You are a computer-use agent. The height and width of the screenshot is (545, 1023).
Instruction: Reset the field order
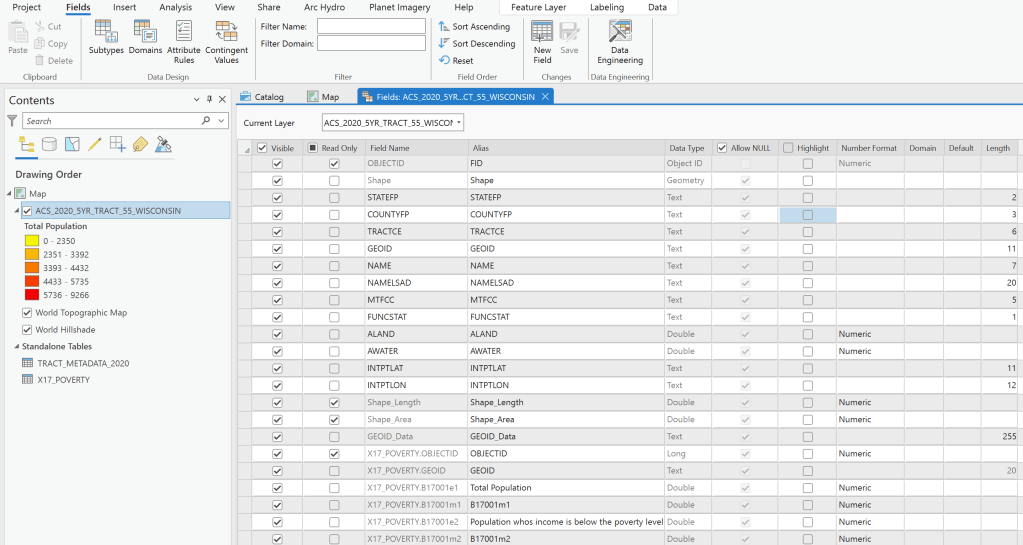click(x=456, y=61)
